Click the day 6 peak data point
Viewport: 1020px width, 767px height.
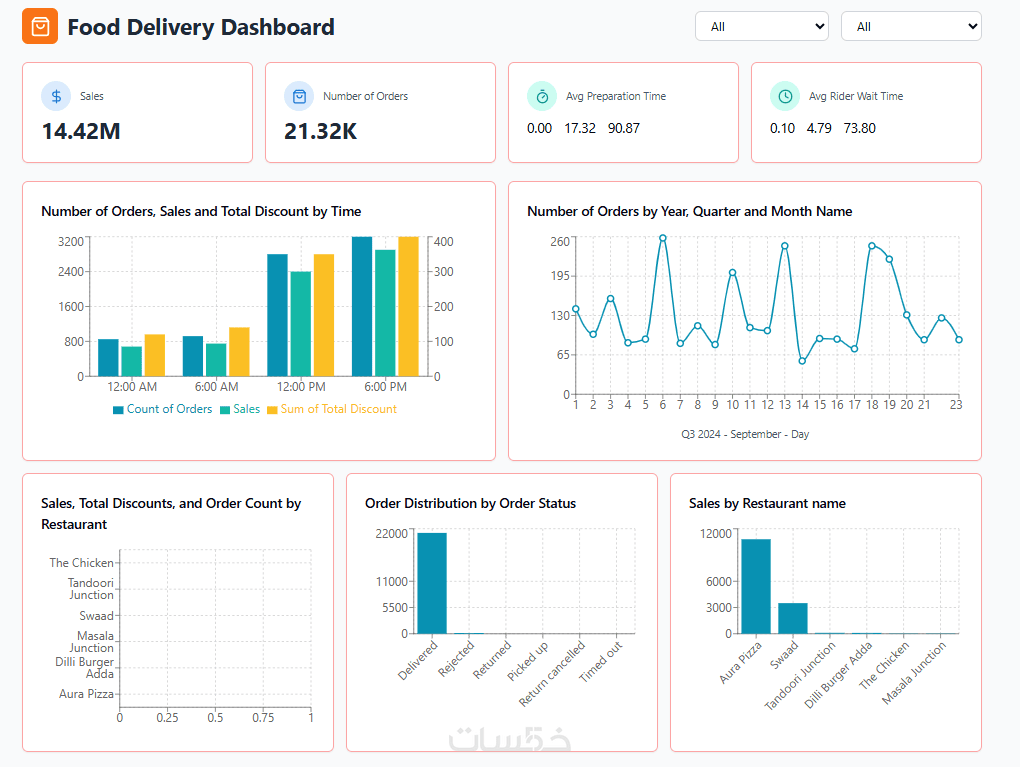tap(662, 238)
